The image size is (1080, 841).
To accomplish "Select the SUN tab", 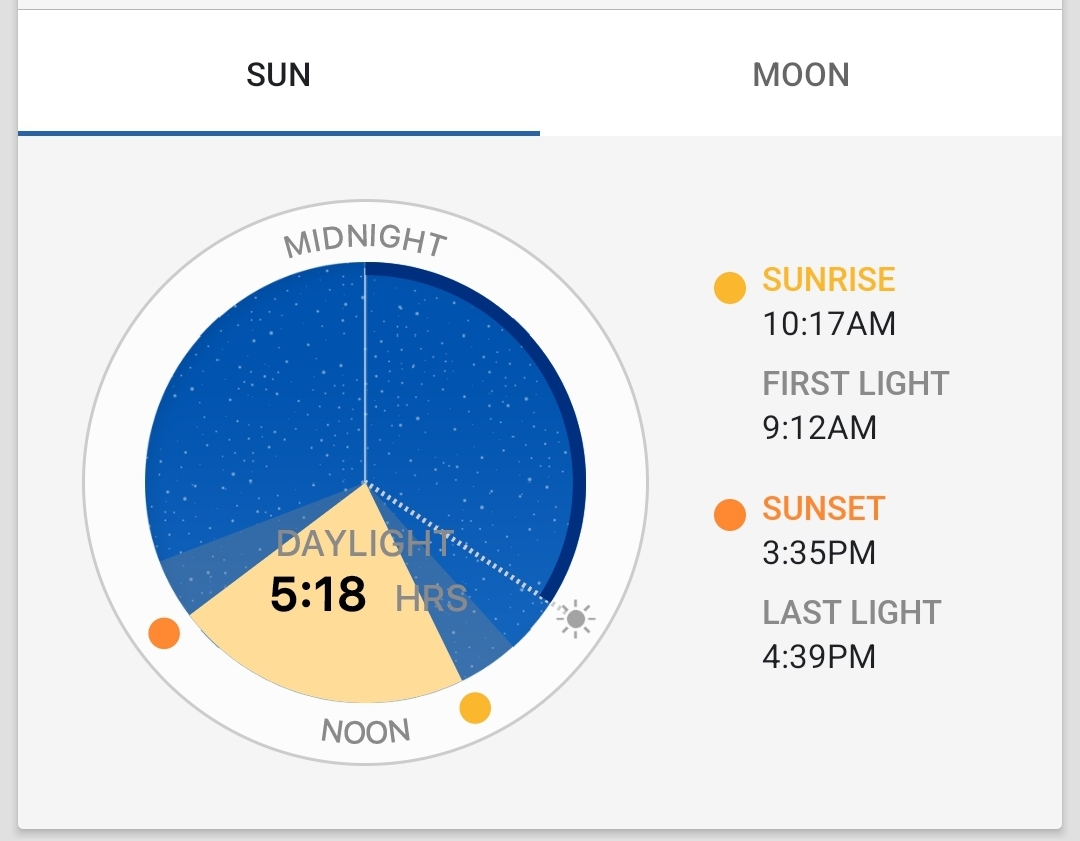I will 278,74.
